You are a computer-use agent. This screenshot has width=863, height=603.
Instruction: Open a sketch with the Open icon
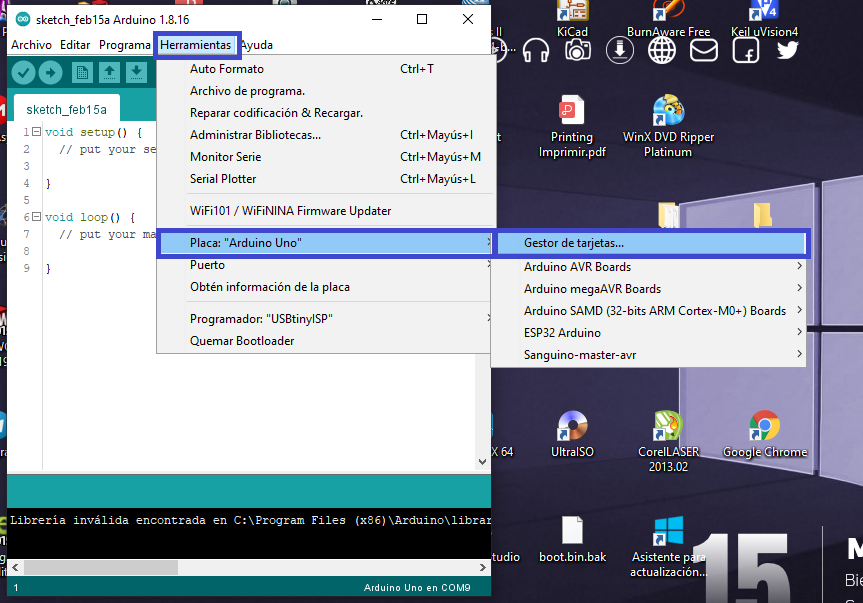[x=109, y=72]
